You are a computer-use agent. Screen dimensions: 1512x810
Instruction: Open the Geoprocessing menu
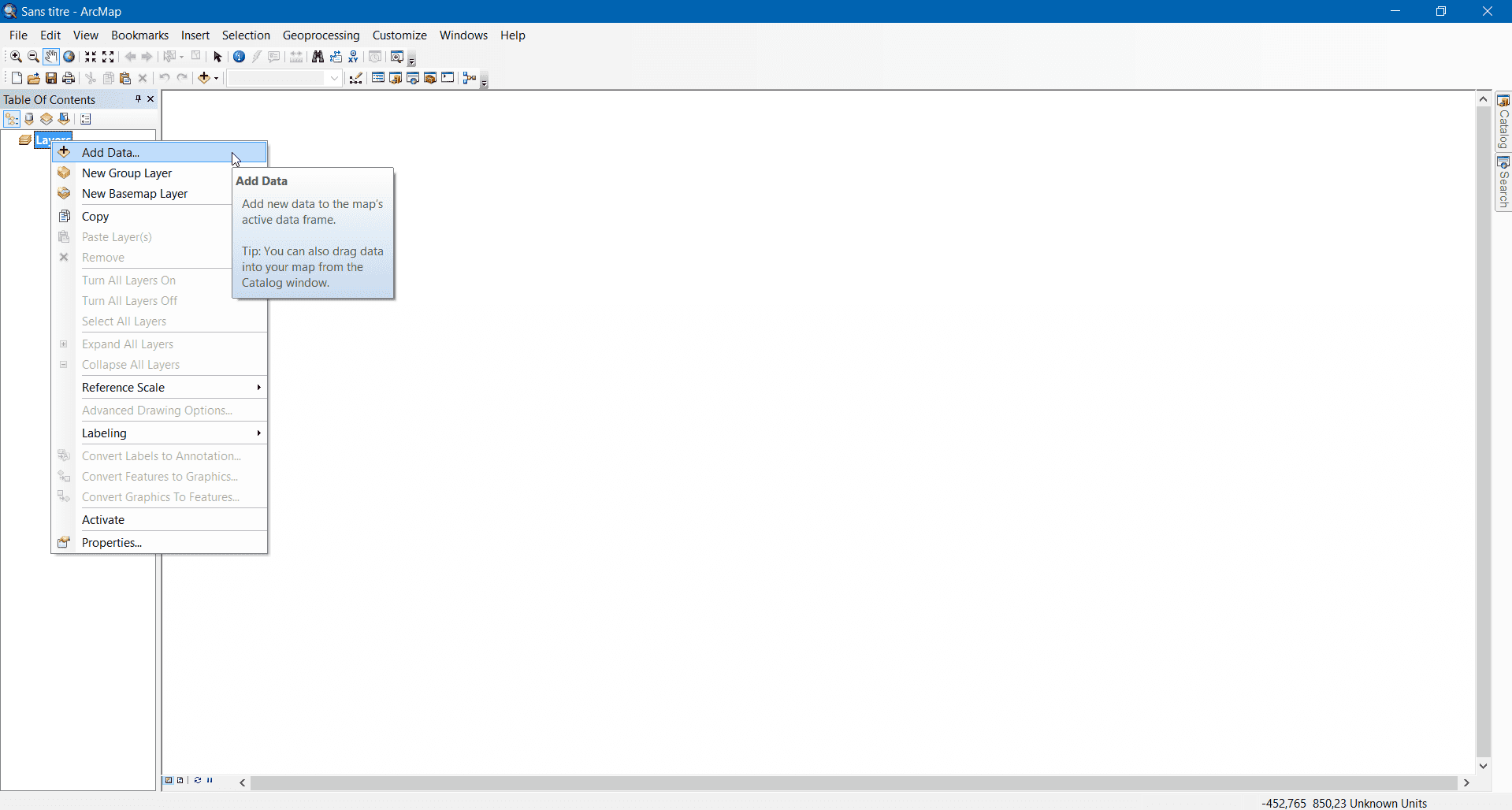coord(321,35)
